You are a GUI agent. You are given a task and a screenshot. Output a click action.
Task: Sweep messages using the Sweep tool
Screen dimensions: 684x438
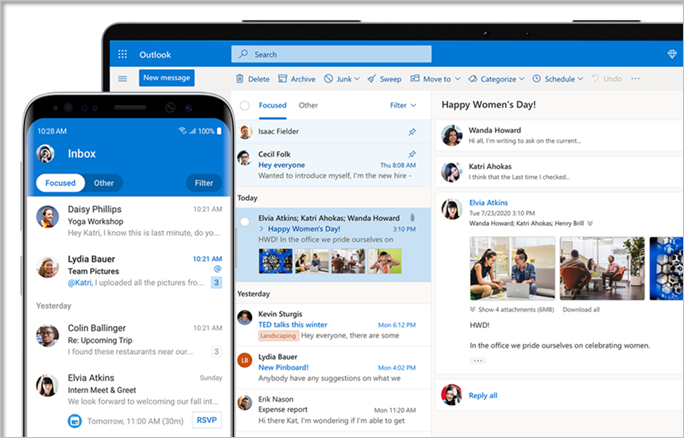click(x=384, y=79)
